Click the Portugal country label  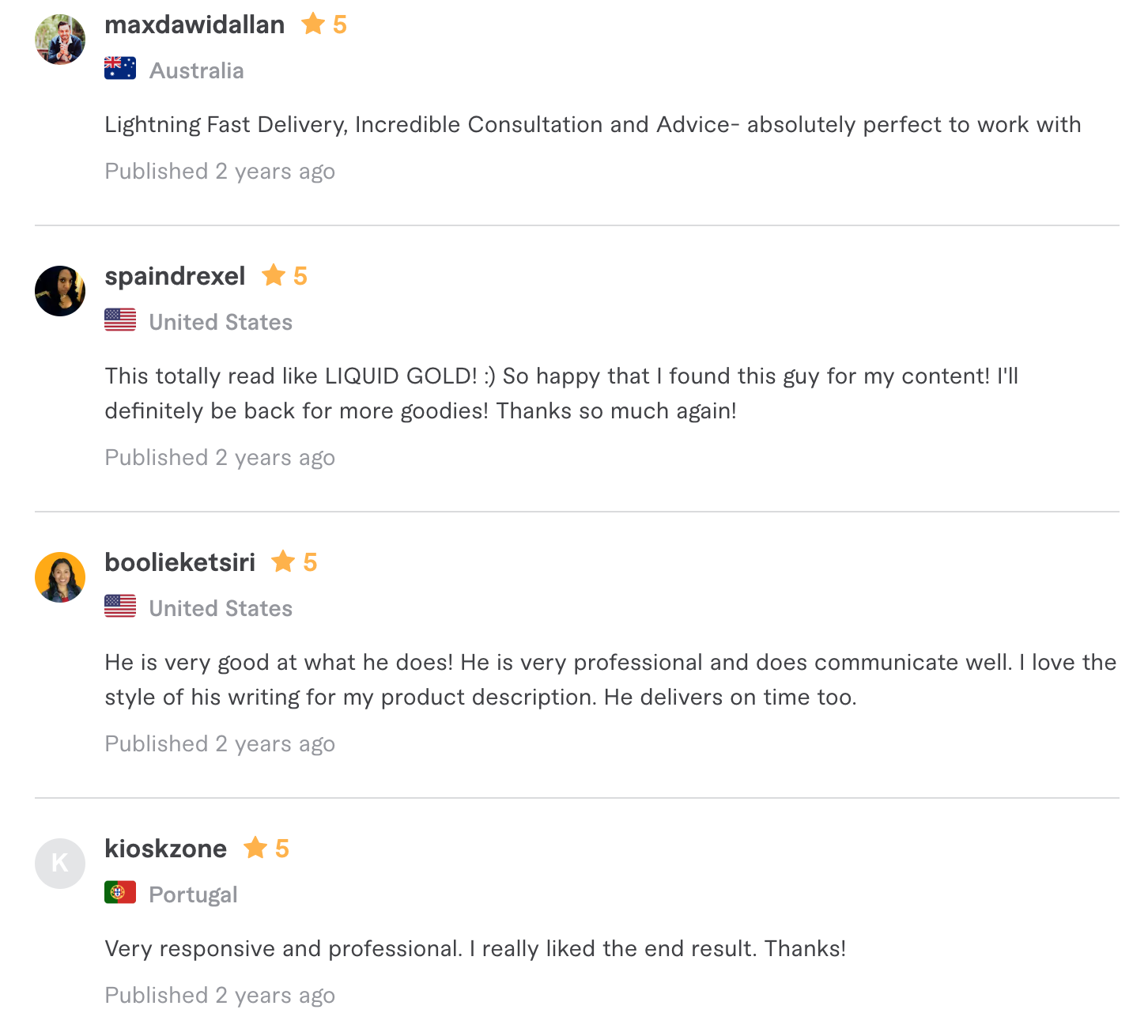(193, 894)
